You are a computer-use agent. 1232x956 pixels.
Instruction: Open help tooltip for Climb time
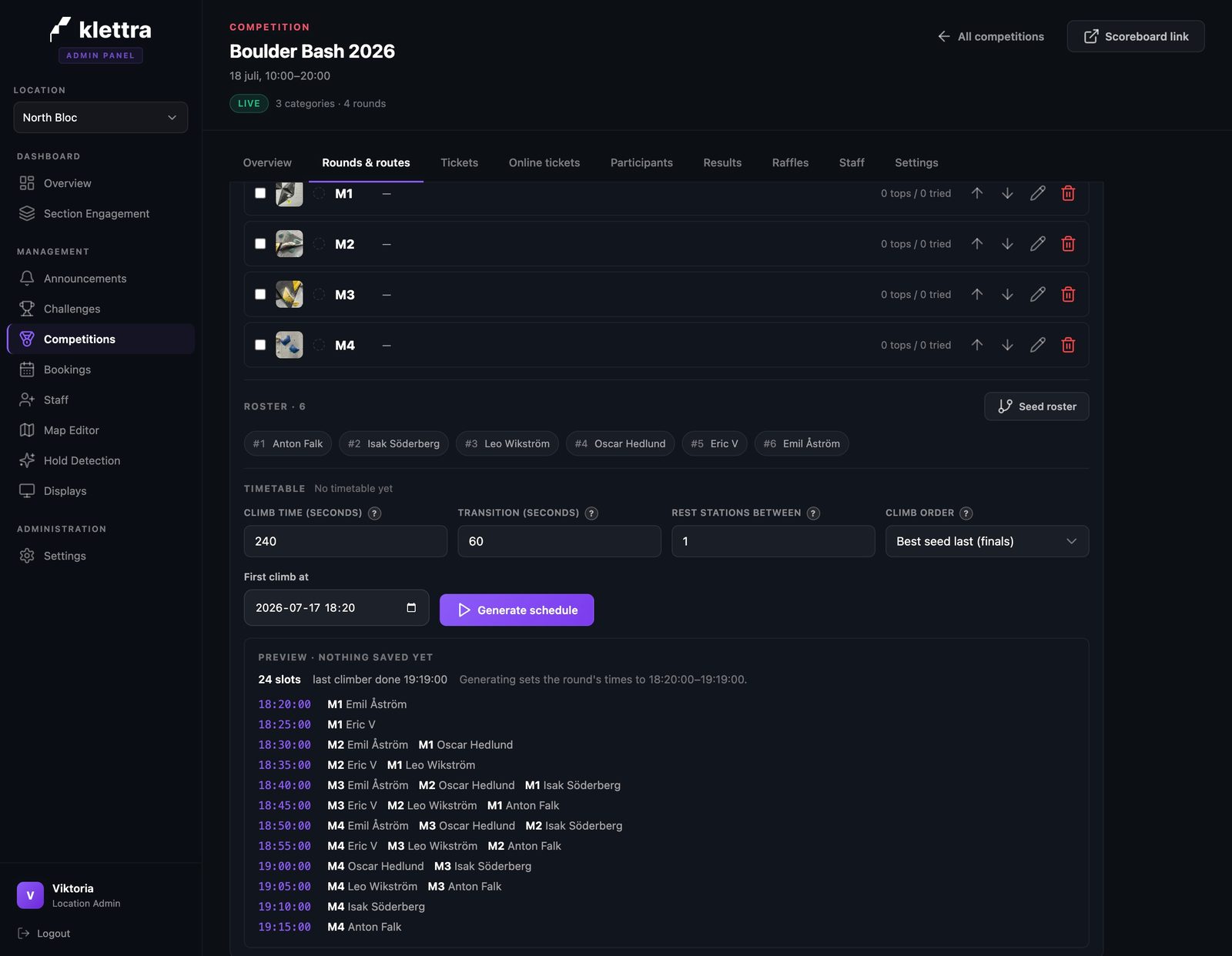click(x=375, y=513)
